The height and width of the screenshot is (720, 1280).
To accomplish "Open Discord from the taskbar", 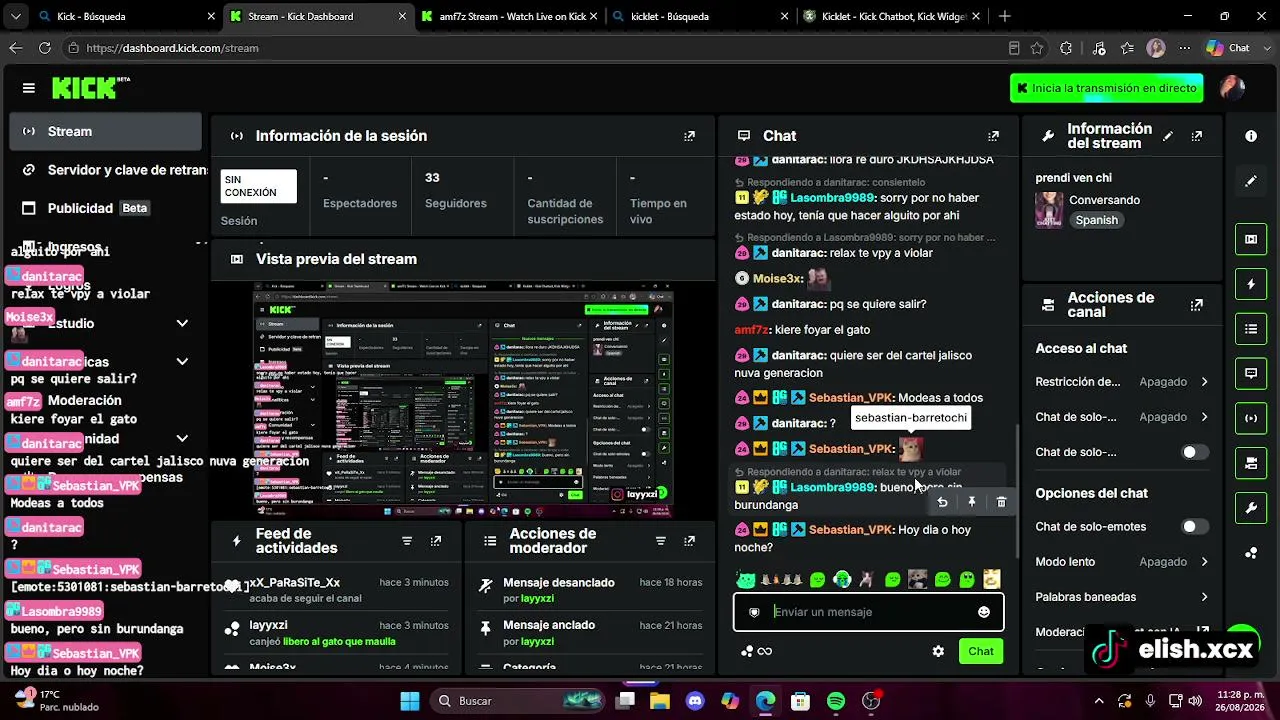I will tap(695, 701).
